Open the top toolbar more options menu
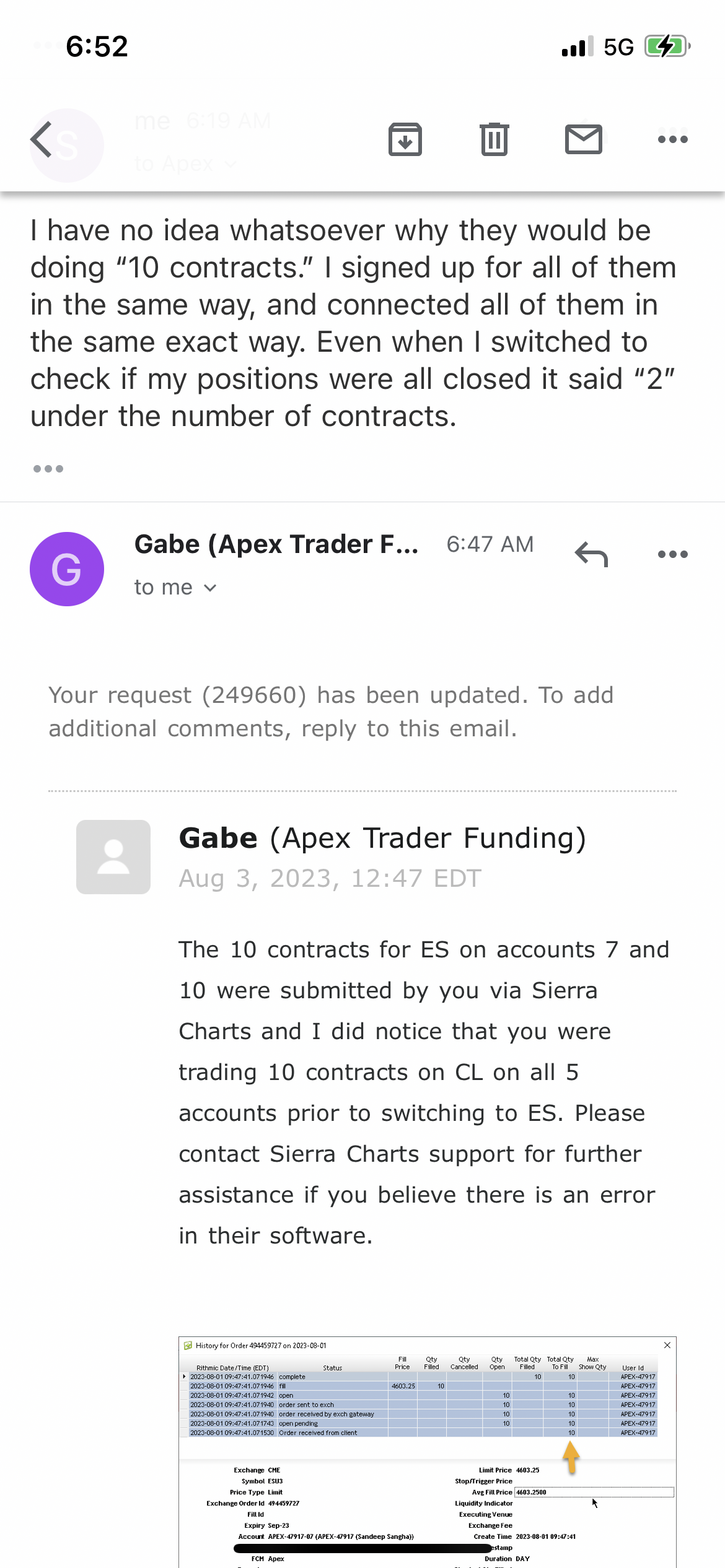Viewport: 725px width, 1568px height. point(672,139)
